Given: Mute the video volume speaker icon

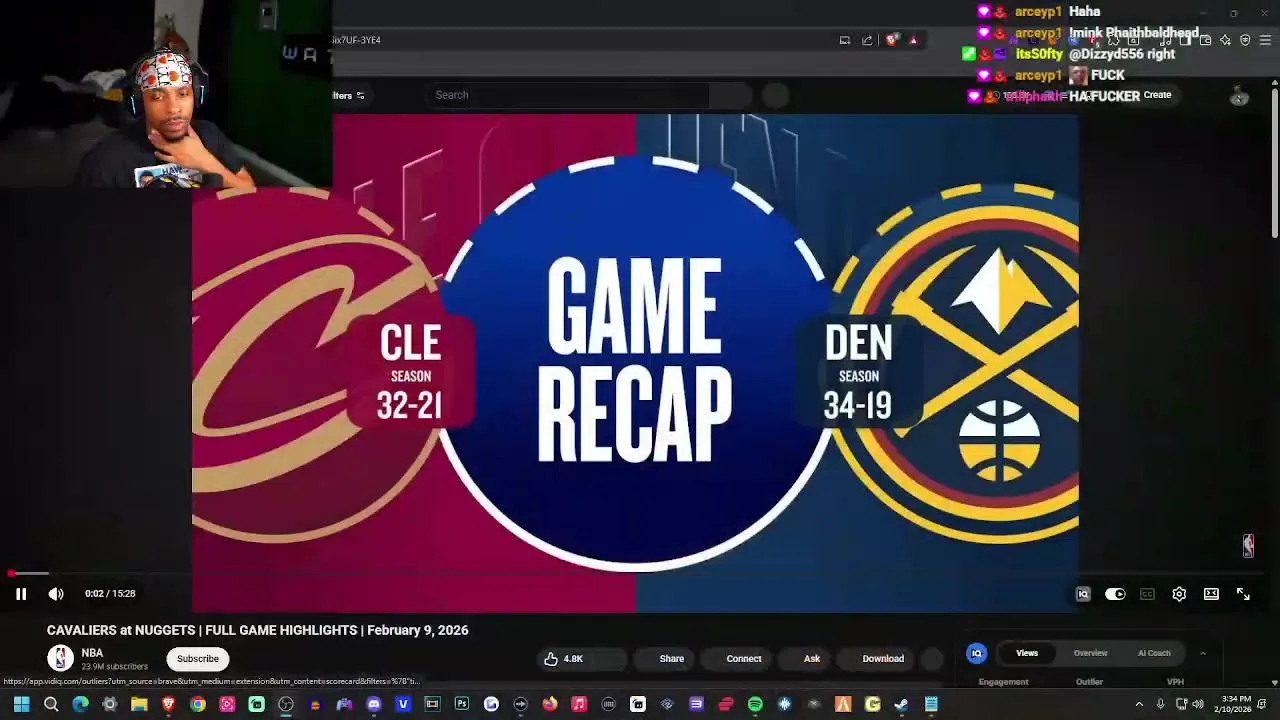Looking at the screenshot, I should click(56, 594).
